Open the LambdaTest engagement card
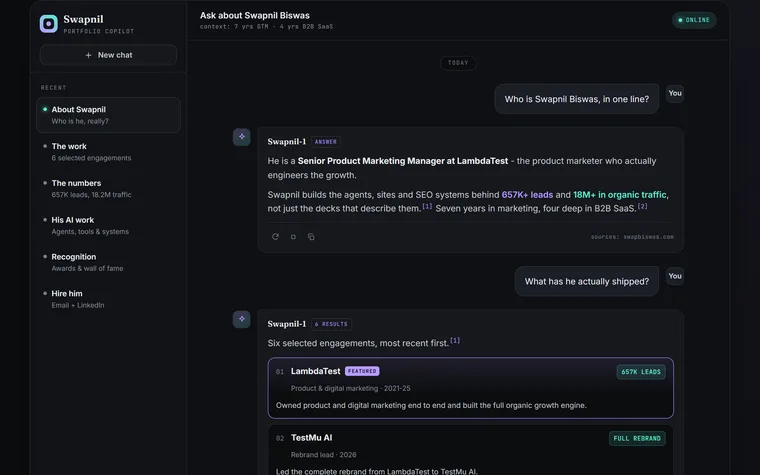Image resolution: width=760 pixels, height=475 pixels. 471,388
